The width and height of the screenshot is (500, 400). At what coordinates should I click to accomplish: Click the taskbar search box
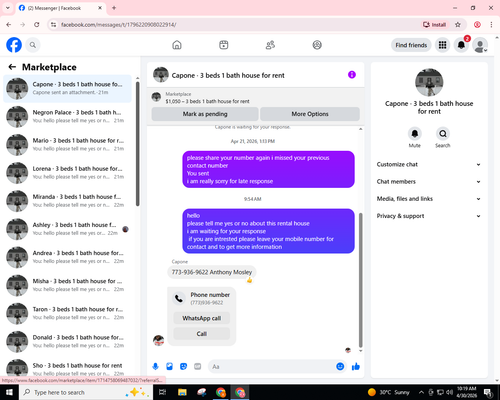(86, 392)
